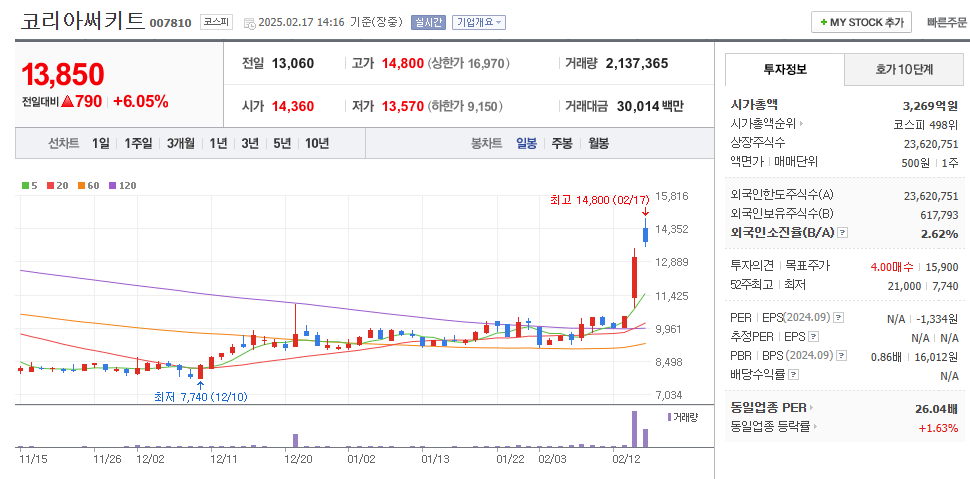970x479 pixels.
Task: Click the 액면가 value 500원
Action: [x=915, y=162]
